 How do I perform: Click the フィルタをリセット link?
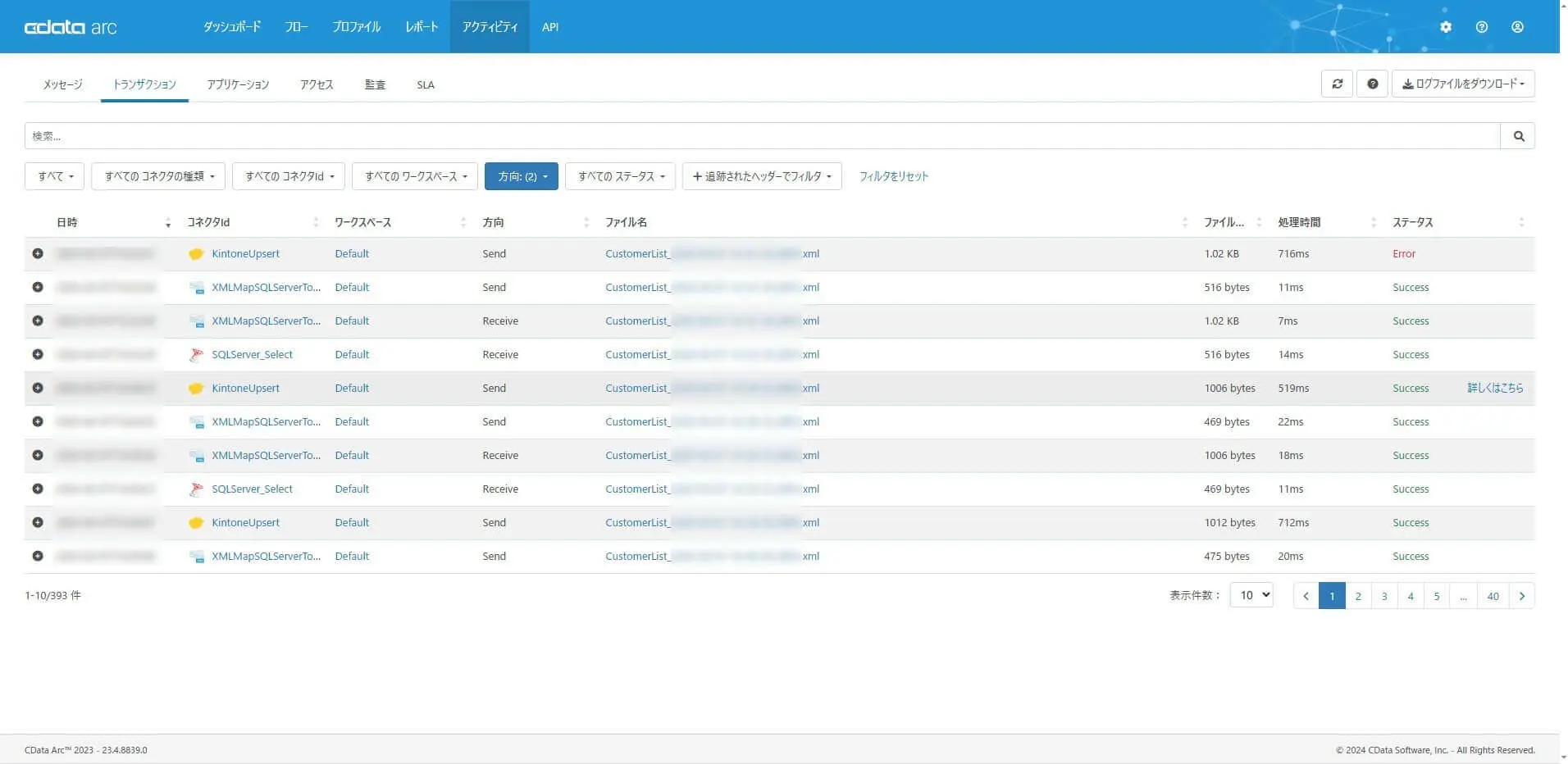[893, 176]
